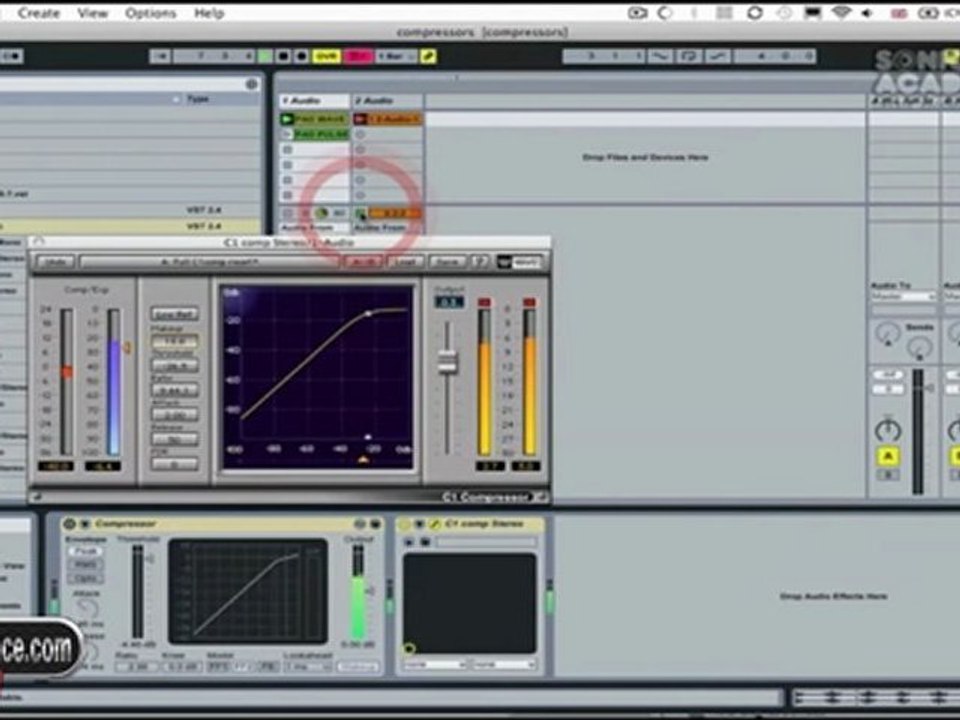Open the C1 preset name menu bar
The image size is (960, 720).
[209, 262]
